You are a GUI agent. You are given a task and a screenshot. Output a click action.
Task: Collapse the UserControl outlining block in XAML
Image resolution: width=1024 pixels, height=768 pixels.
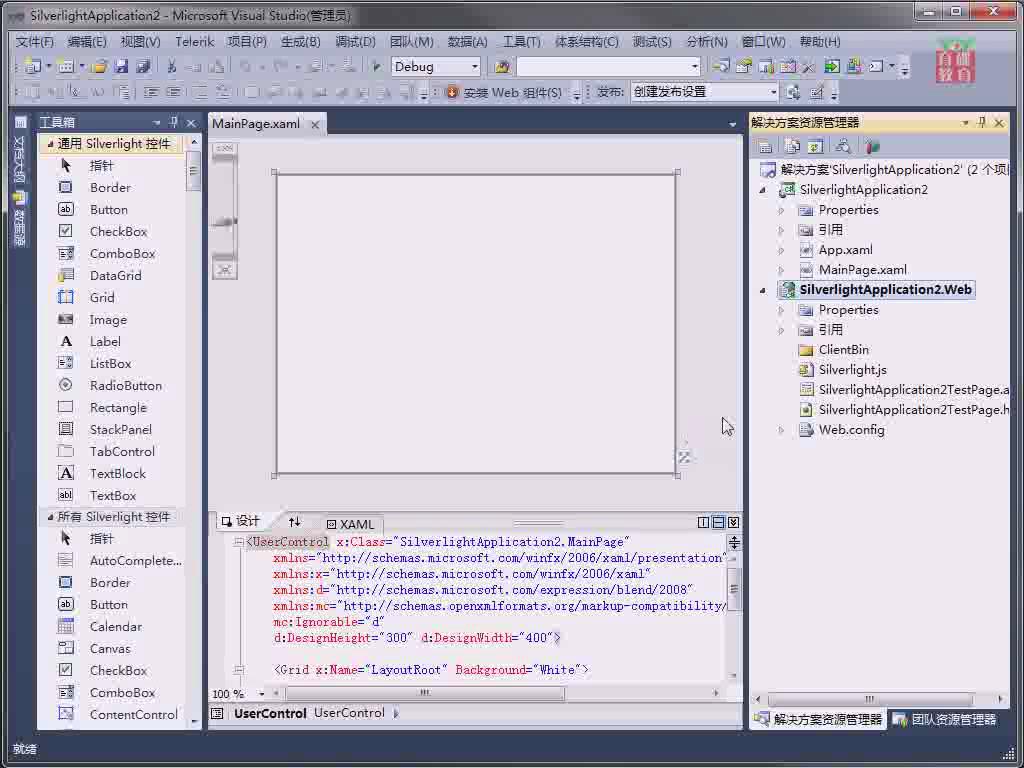[238, 542]
